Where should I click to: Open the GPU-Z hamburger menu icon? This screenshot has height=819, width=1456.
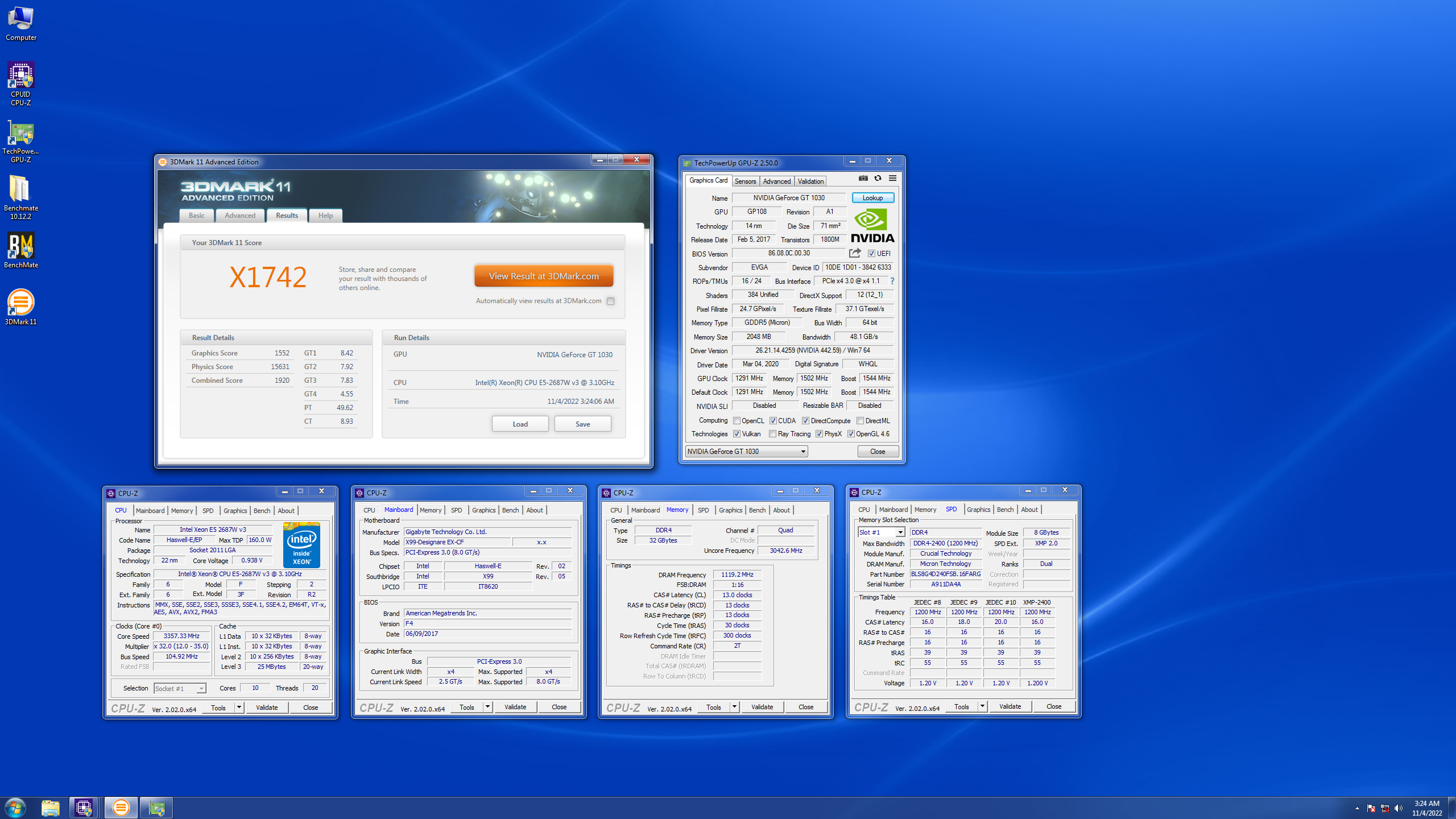892,179
